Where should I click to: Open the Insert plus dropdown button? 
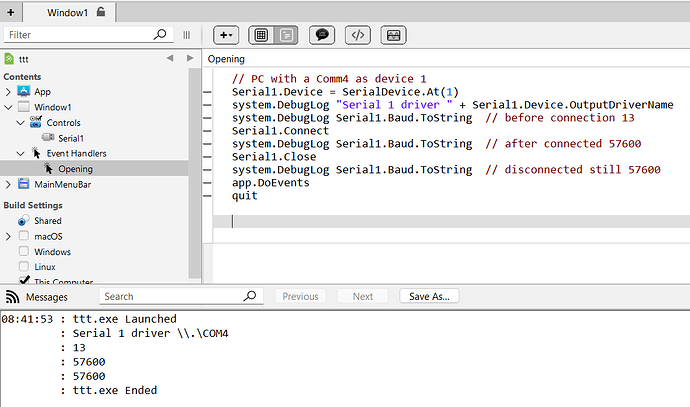(x=226, y=35)
